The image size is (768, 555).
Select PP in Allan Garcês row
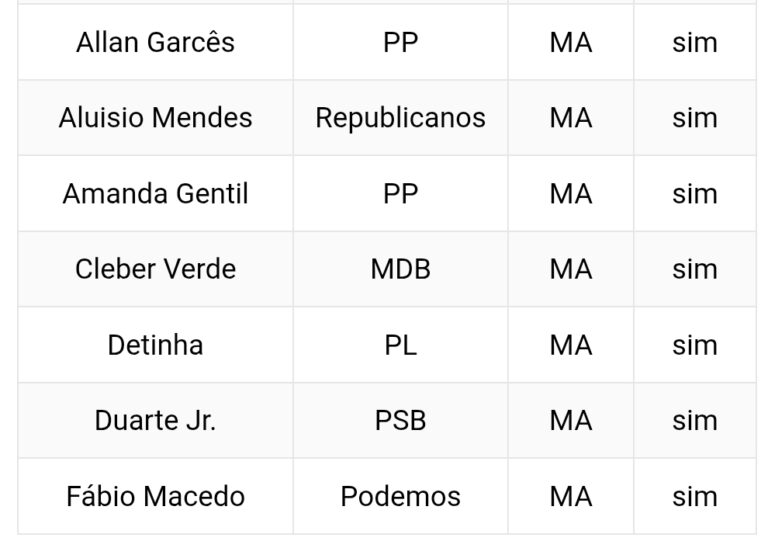pos(400,43)
